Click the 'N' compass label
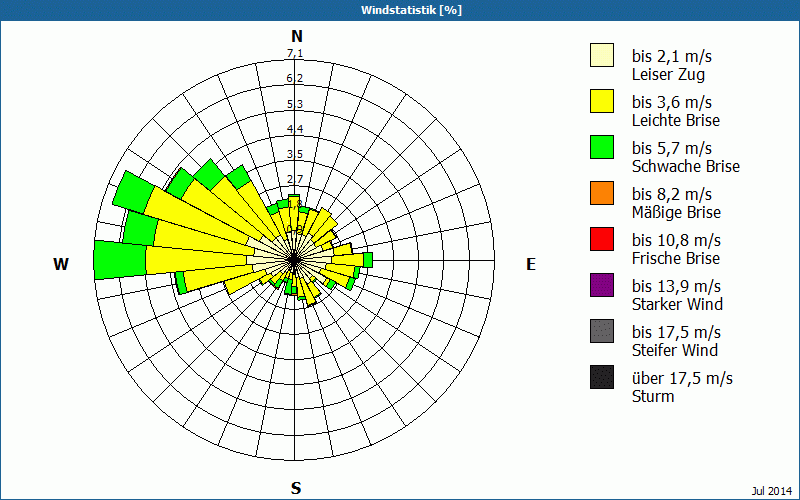Viewport: 800px width, 500px height. point(296,36)
